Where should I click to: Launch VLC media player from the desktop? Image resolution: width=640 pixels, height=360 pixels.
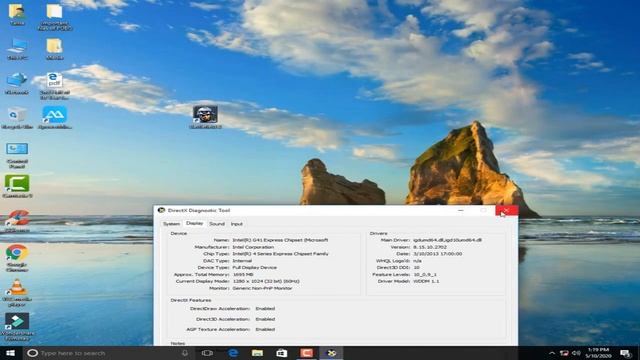tap(17, 293)
